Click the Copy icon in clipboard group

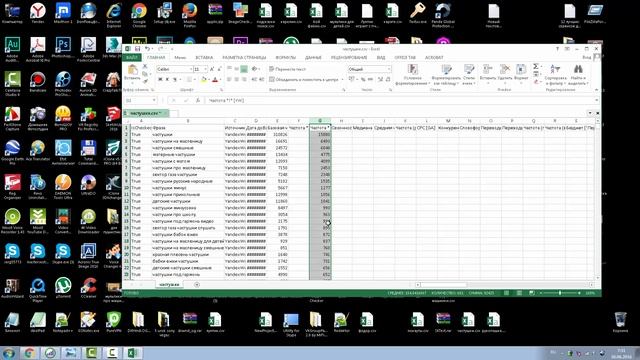click(x=145, y=73)
